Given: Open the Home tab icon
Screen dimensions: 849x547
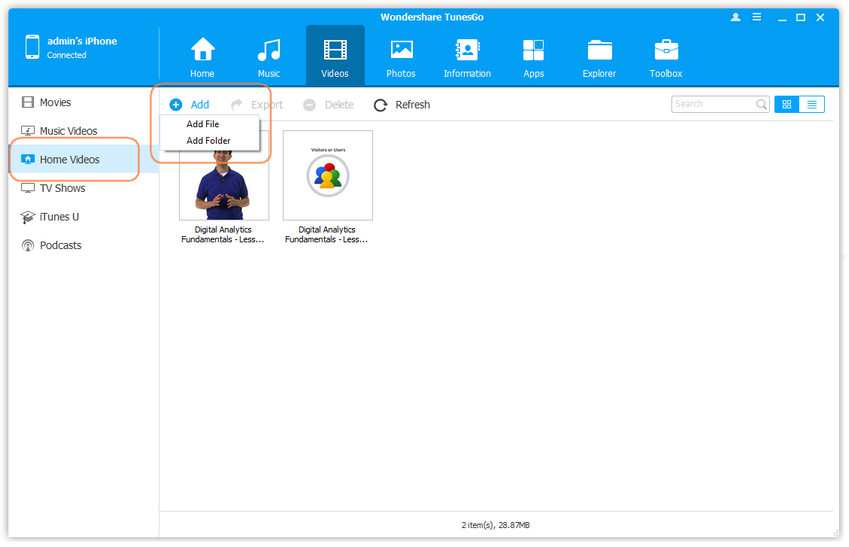Looking at the screenshot, I should (x=202, y=56).
